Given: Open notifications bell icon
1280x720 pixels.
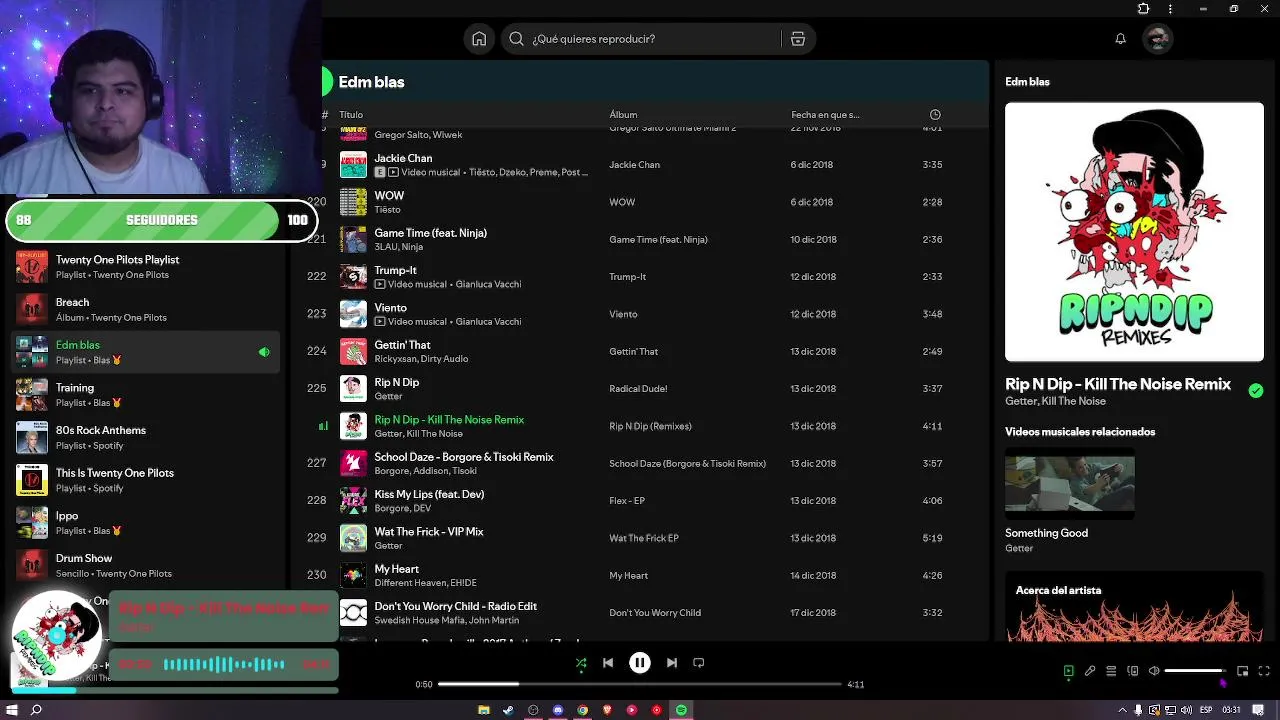Looking at the screenshot, I should [1121, 39].
